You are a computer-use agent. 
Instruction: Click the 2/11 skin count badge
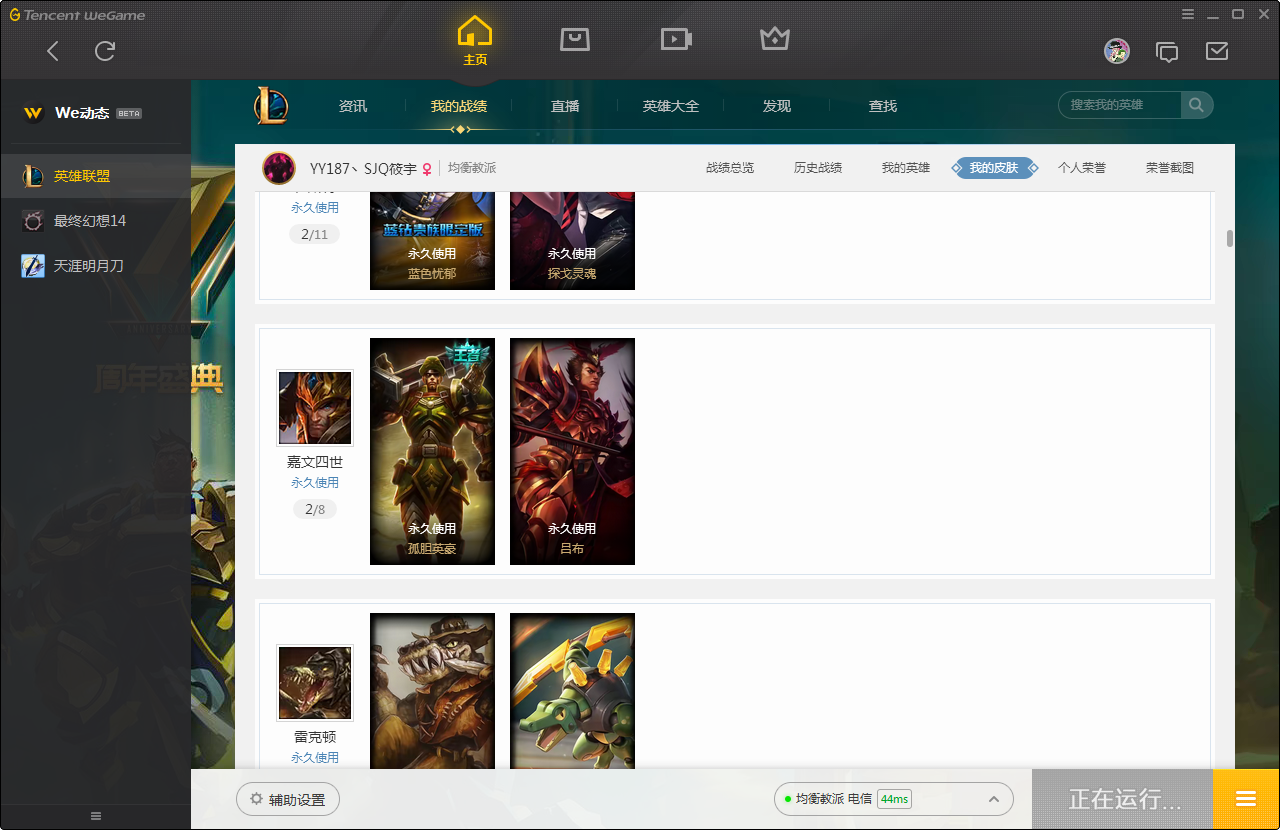(x=315, y=235)
